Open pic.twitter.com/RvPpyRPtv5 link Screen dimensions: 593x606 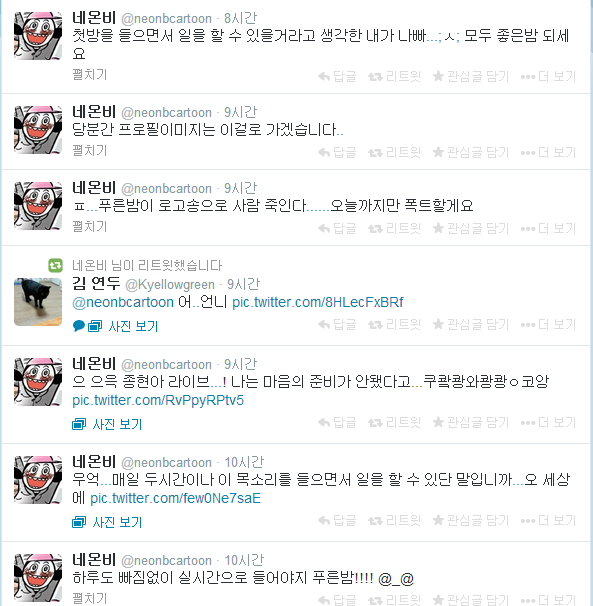158,400
